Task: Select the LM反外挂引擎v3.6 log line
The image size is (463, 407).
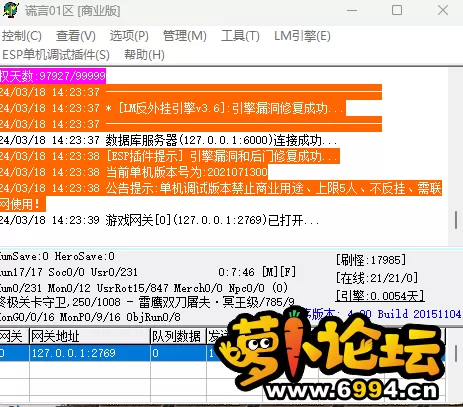Action: 173,108
